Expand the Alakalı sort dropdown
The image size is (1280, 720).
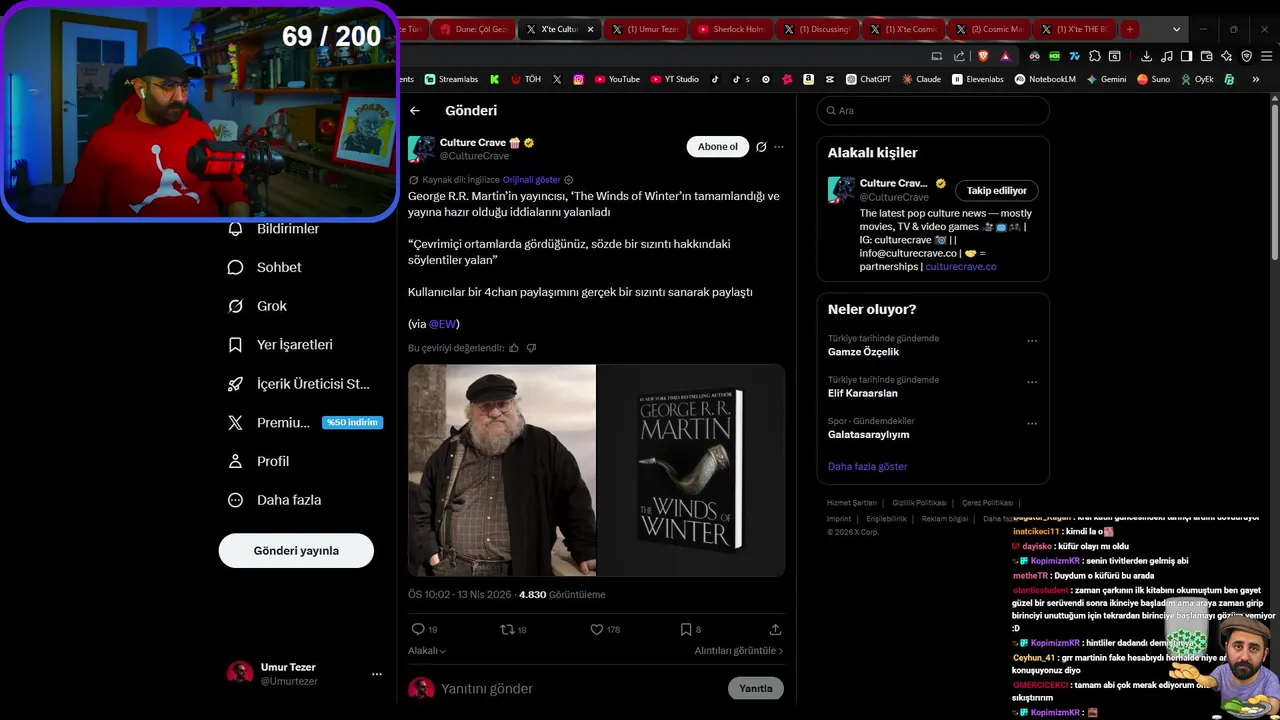point(427,651)
